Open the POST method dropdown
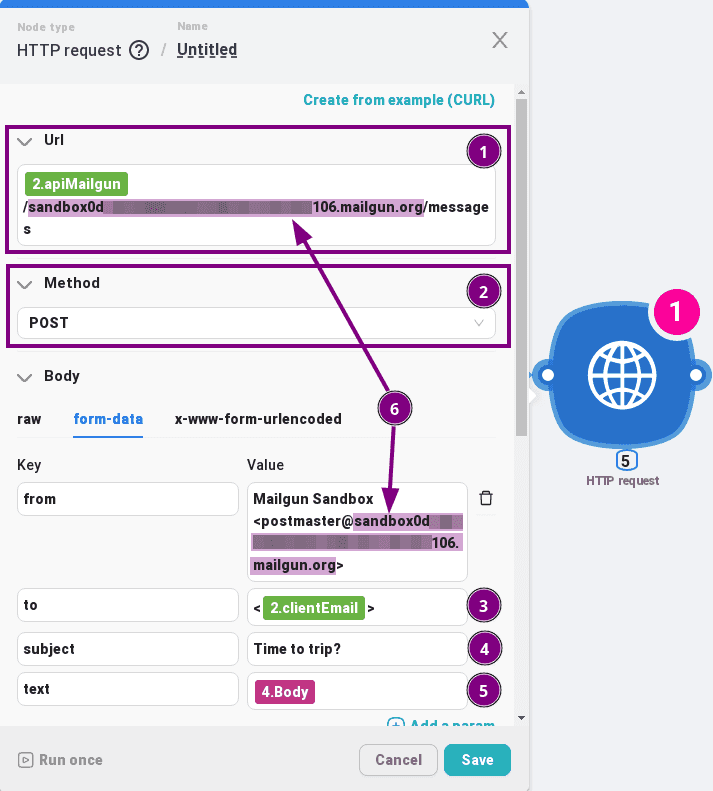The width and height of the screenshot is (713, 791). 256,323
